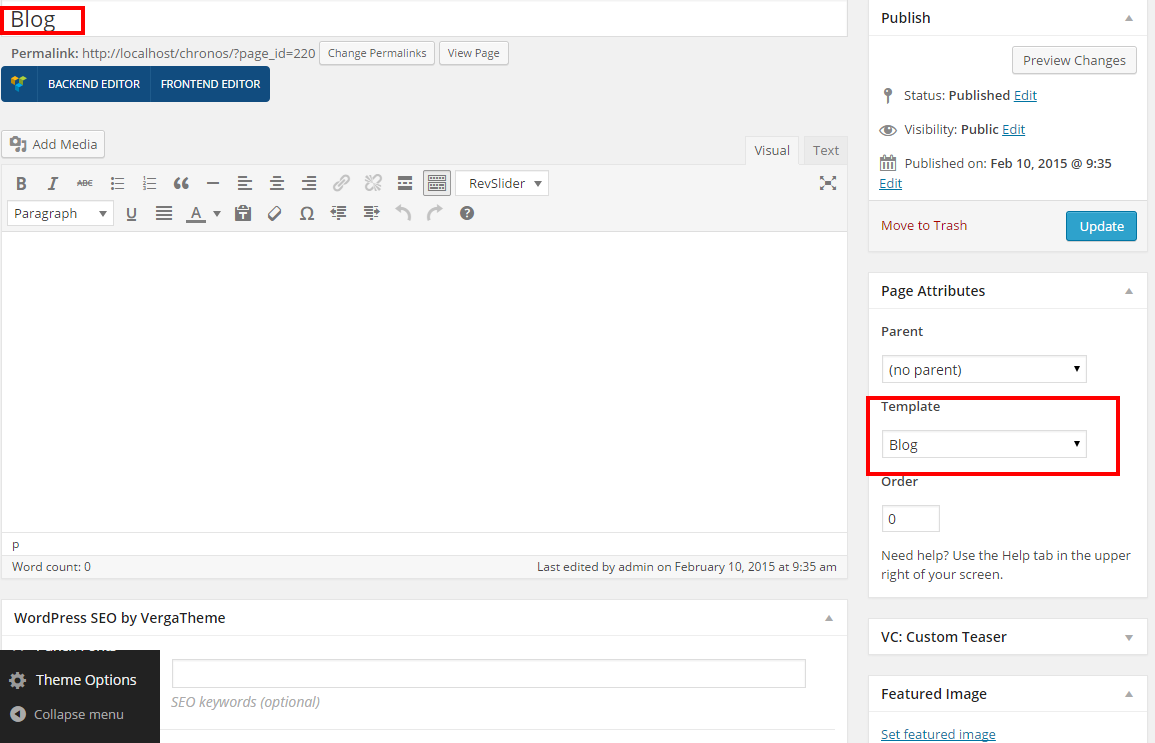
Task: Click the Set featured image link
Action: [x=938, y=734]
